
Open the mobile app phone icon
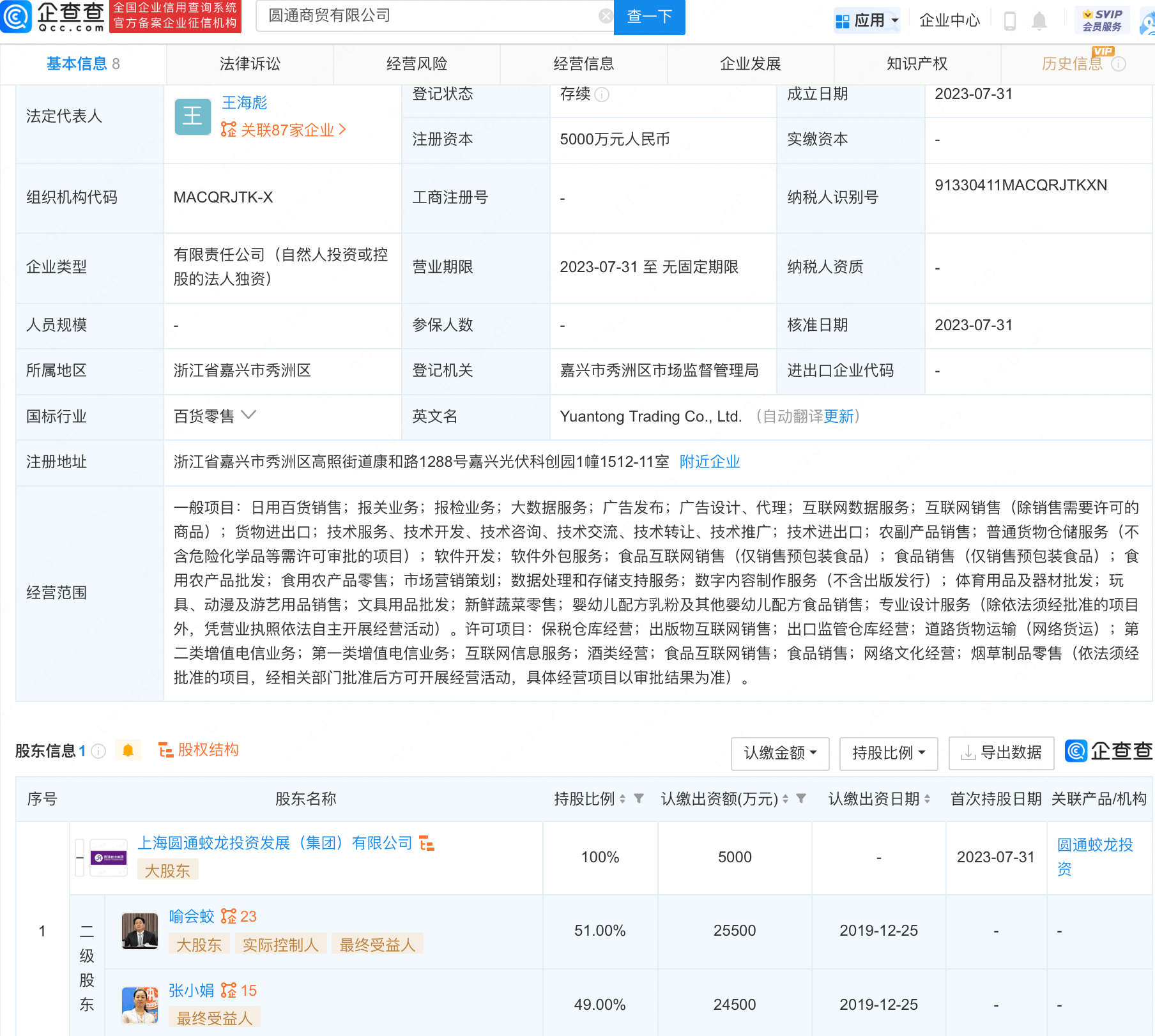(1010, 21)
